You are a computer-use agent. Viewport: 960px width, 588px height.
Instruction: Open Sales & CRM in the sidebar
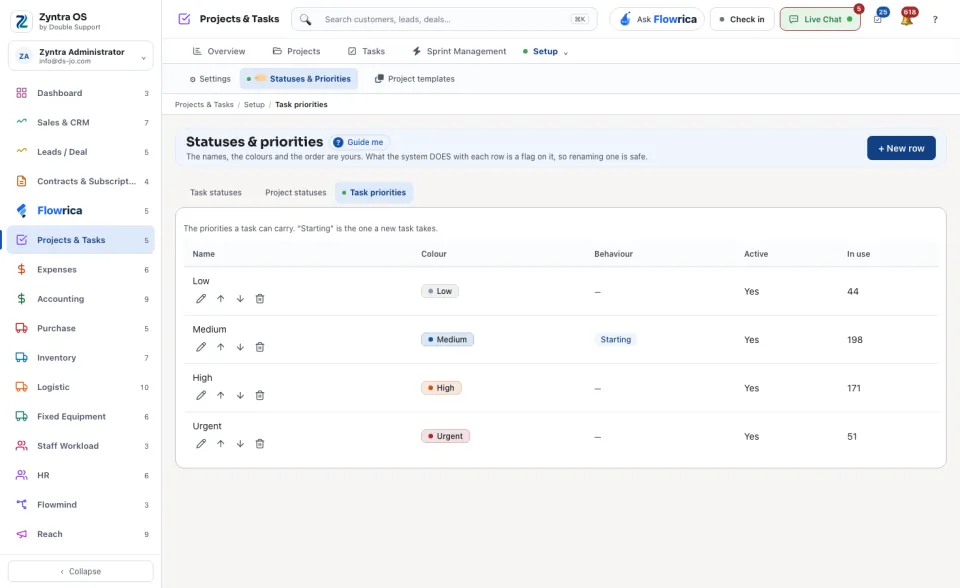point(81,122)
